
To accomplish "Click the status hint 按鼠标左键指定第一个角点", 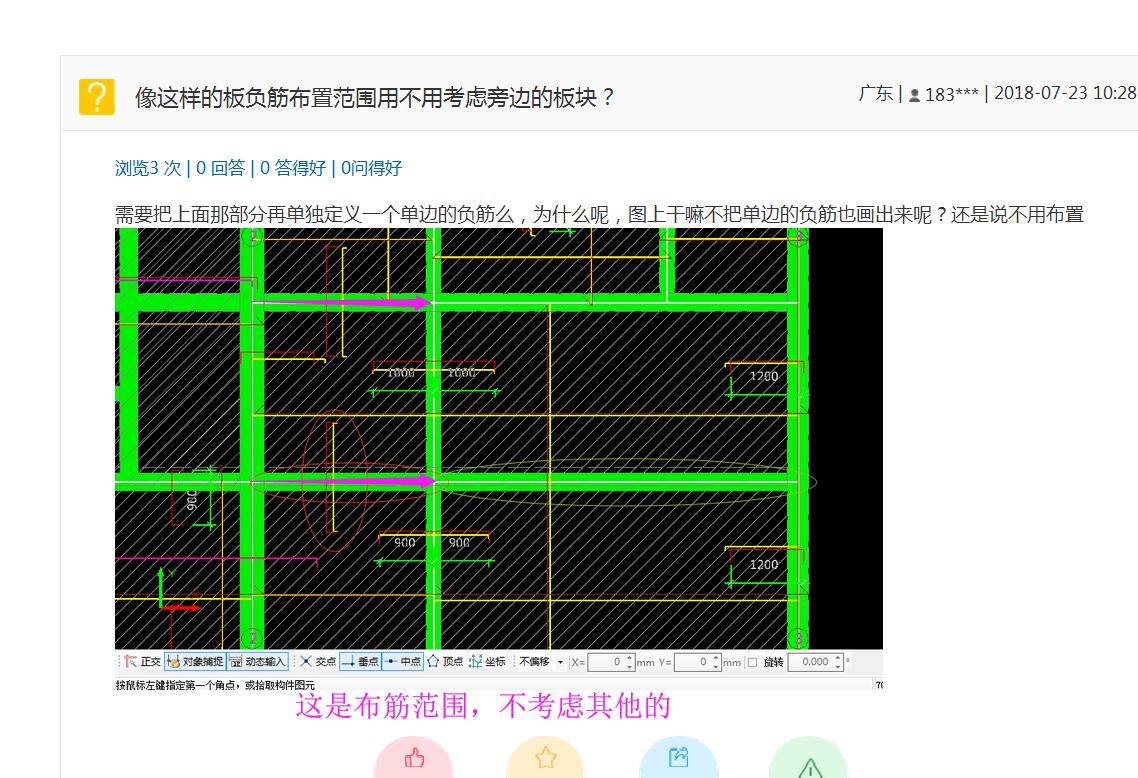I will (x=215, y=684).
